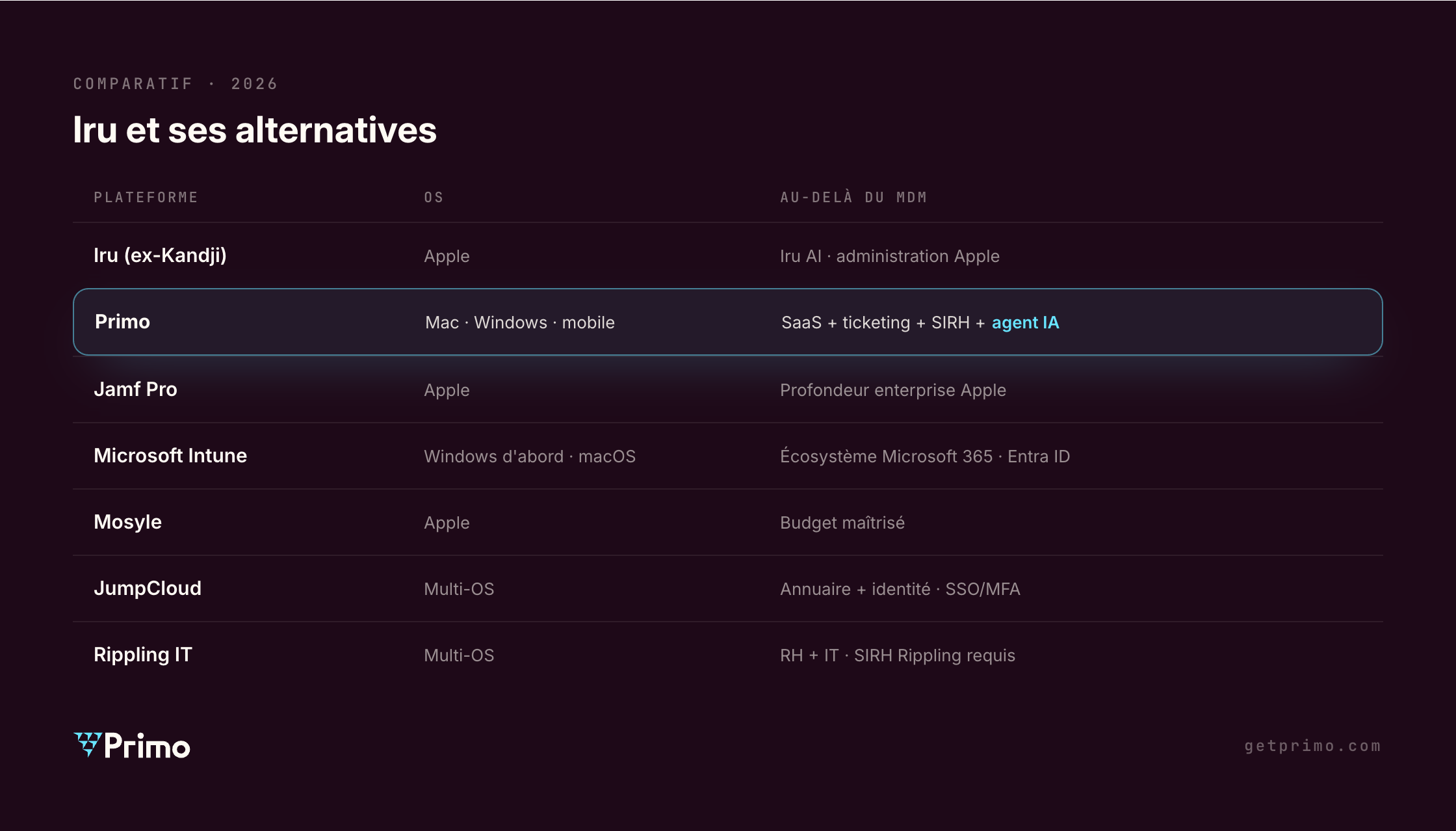Click the Multi-OS cell for Rippling IT
The image size is (1456, 831).
click(459, 655)
